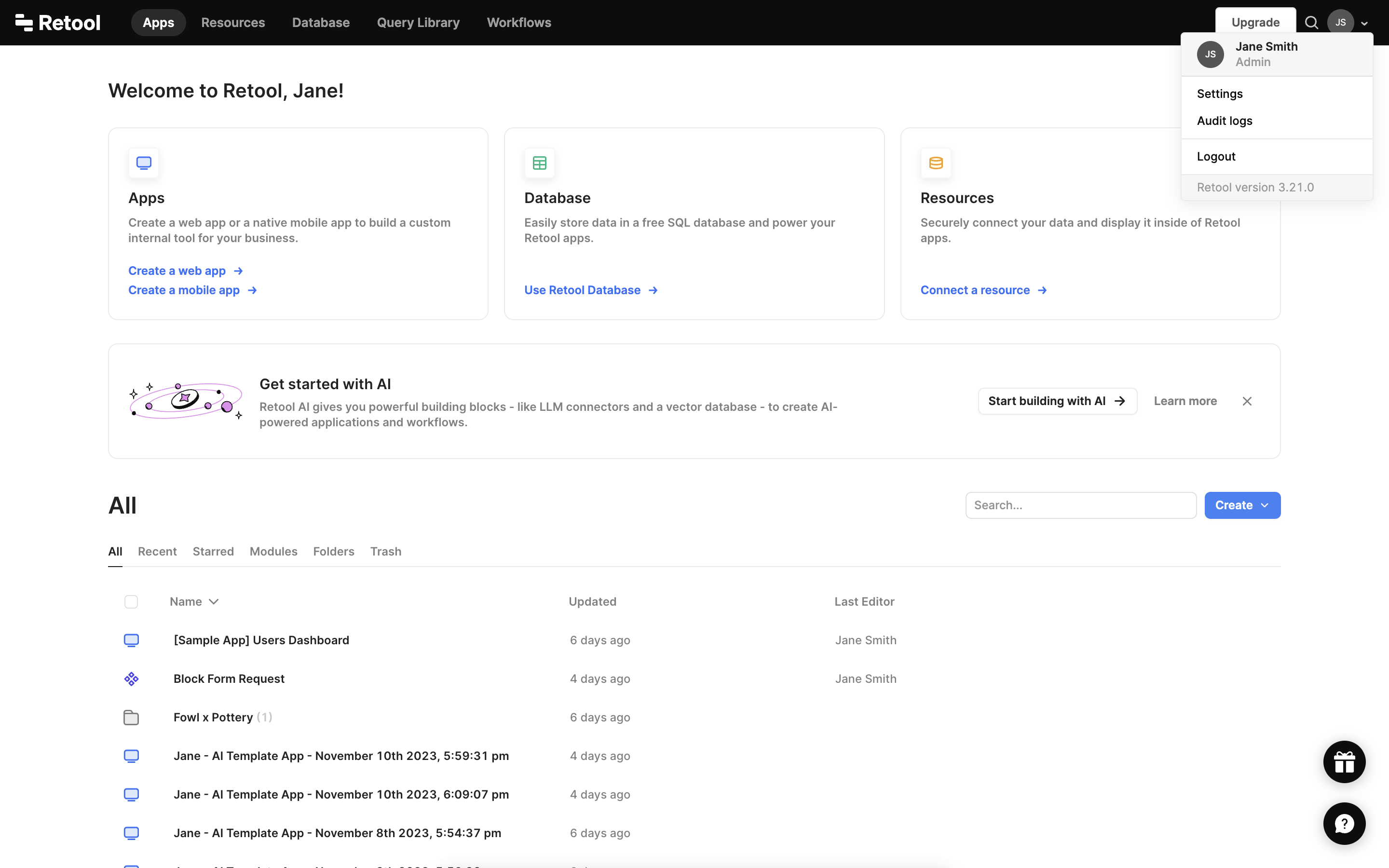Open [Sample App] Users Dashboard
The image size is (1389, 868).
[x=261, y=640]
